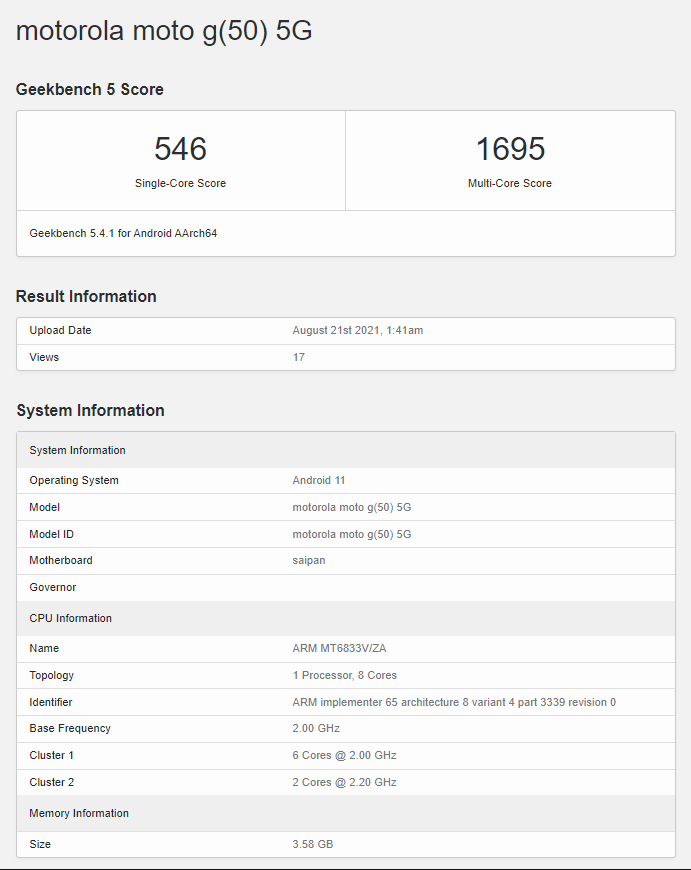
Task: Select the base frequency value '2.00 GHz'
Action: [x=316, y=728]
